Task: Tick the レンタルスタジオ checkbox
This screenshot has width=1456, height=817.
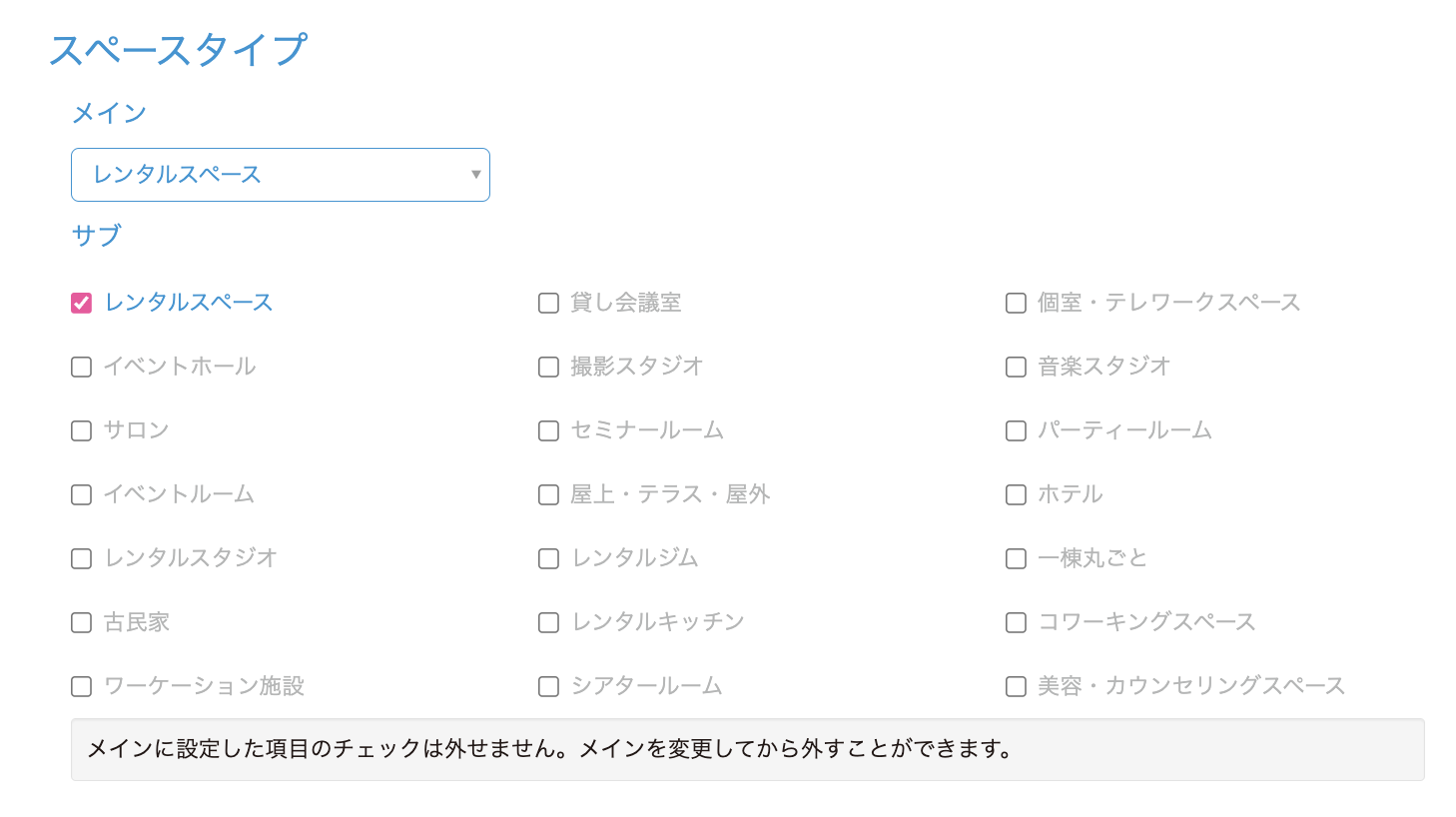Action: (82, 558)
